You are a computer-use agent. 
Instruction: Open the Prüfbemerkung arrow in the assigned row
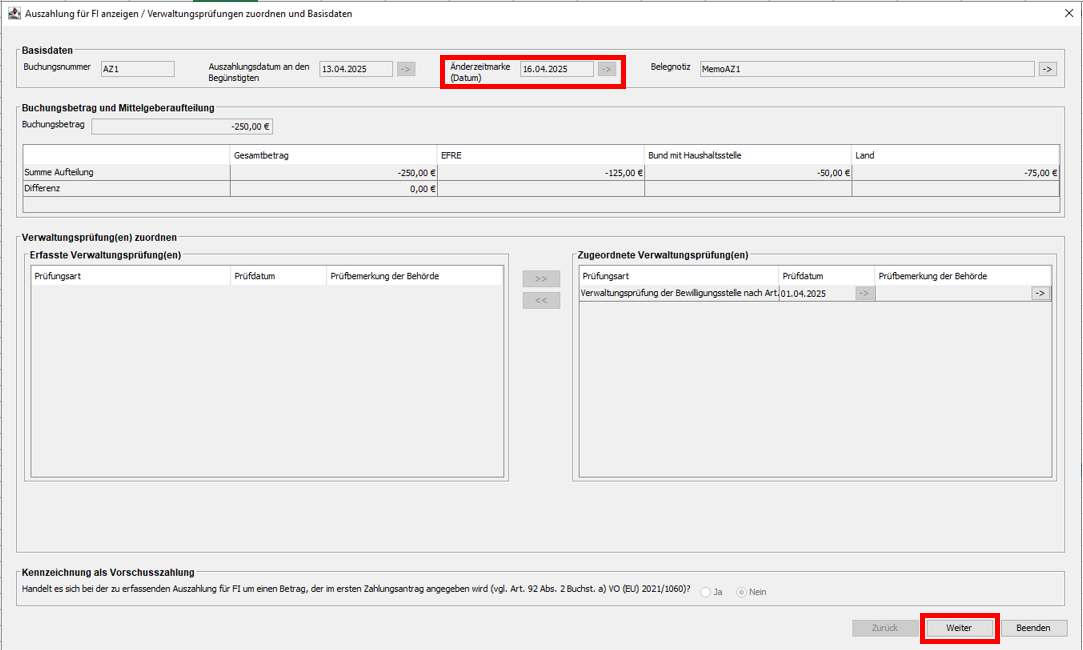(1040, 293)
